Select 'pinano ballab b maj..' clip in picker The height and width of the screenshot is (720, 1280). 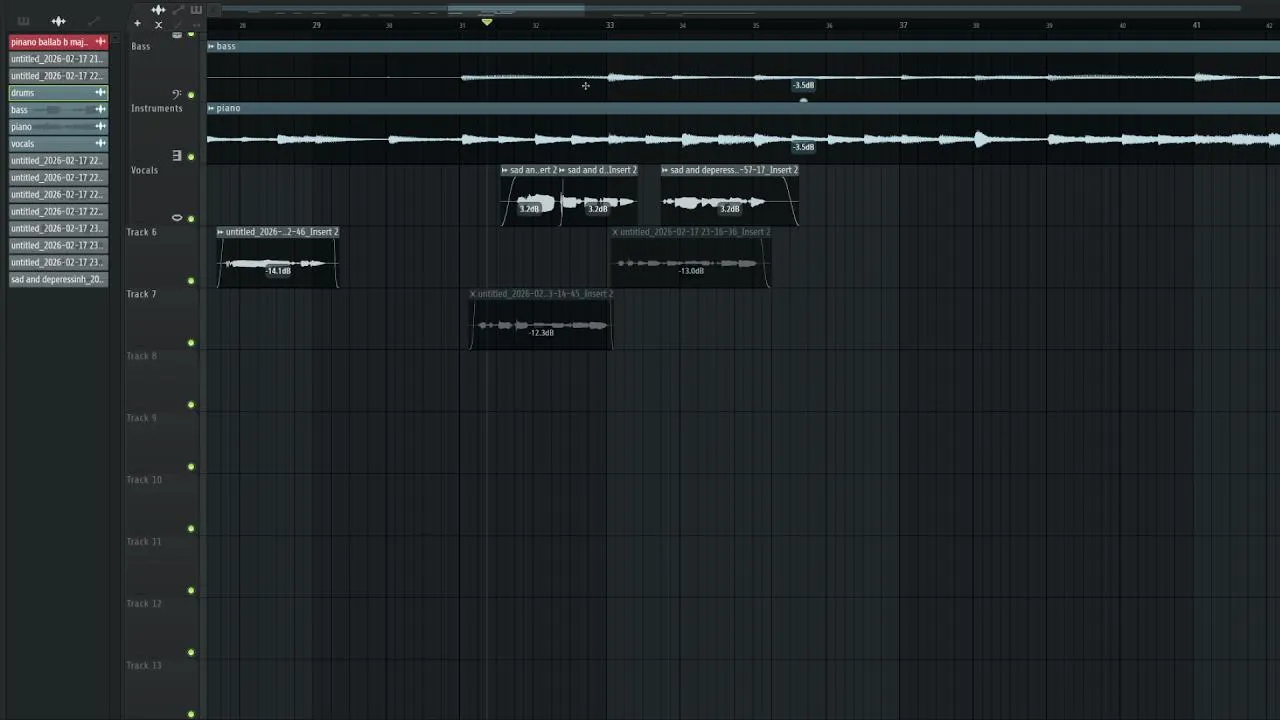[x=58, y=42]
